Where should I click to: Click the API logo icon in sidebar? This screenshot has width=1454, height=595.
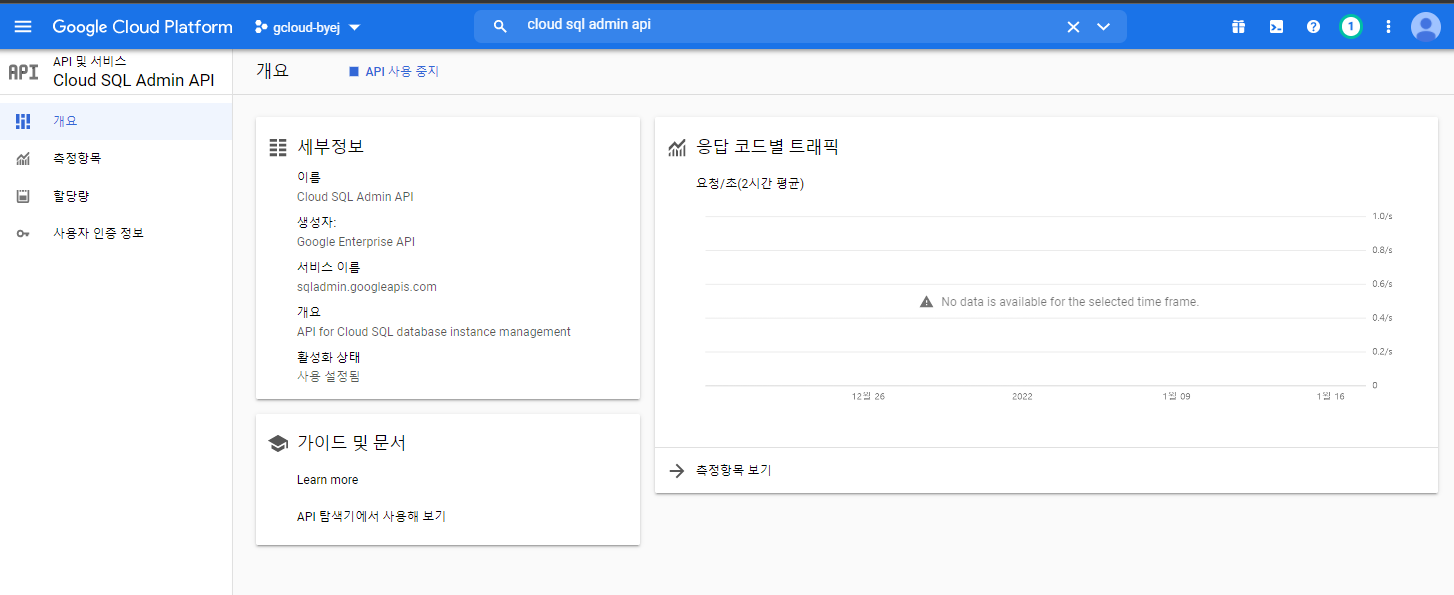pyautogui.click(x=23, y=71)
